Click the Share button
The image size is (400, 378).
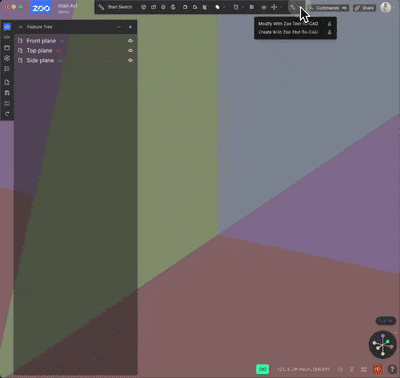[x=364, y=8]
